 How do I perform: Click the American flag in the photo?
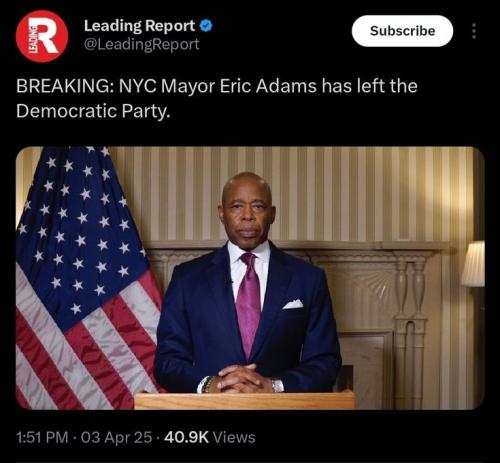[x=87, y=278]
